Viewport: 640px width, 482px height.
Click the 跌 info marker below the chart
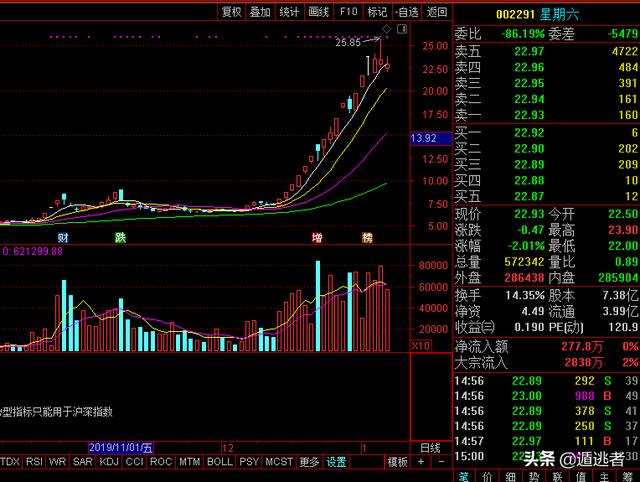coord(120,238)
